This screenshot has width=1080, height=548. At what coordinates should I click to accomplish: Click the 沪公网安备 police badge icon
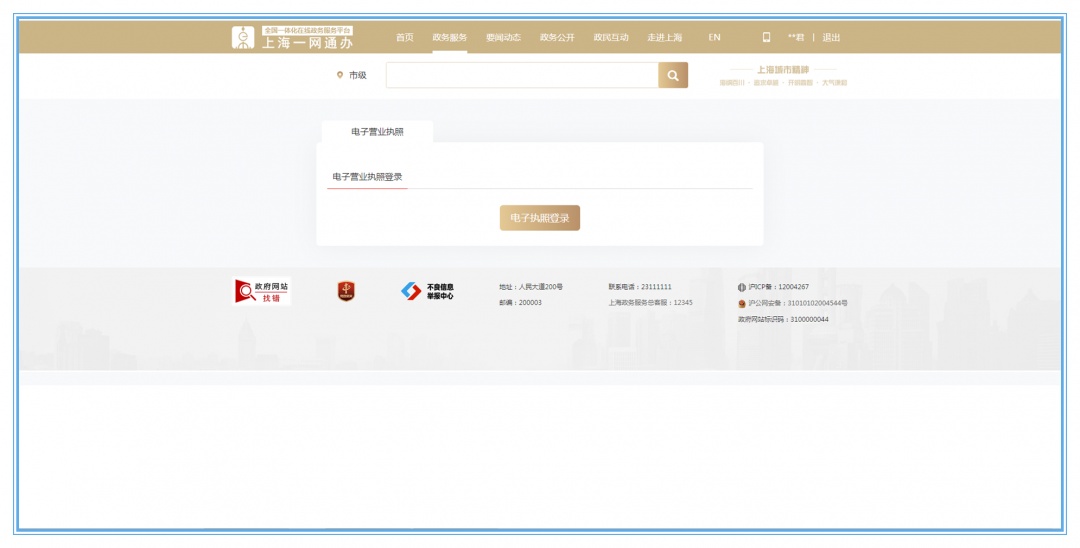742,304
